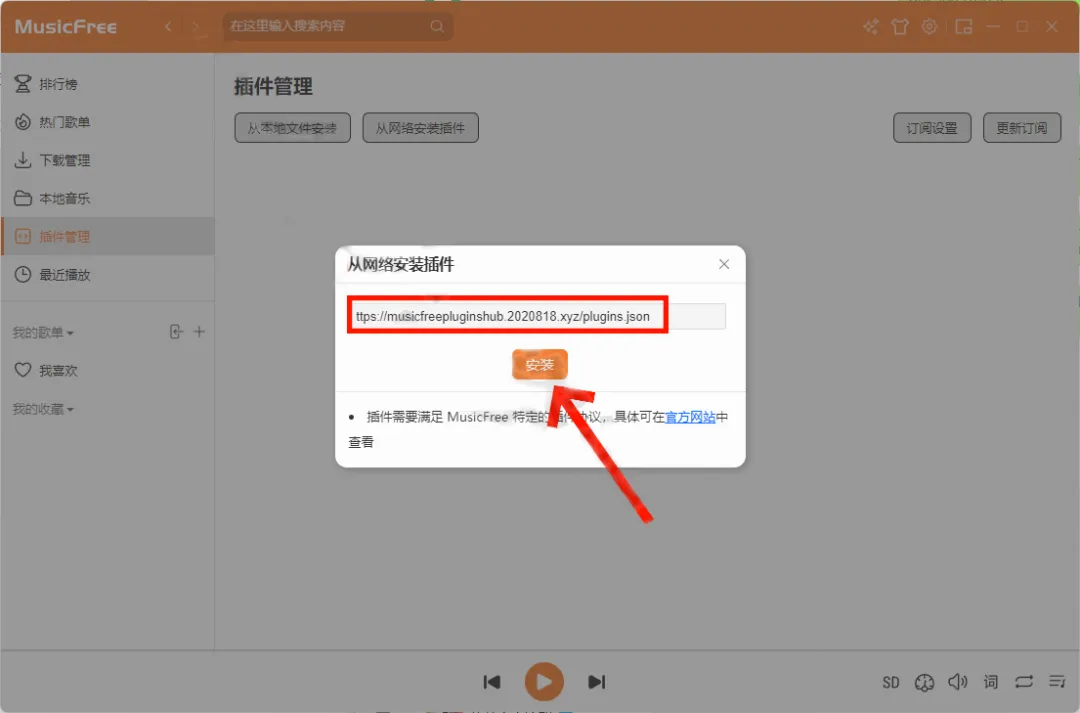Click the 最近播放 clock icon
The width and height of the screenshot is (1080, 713).
[x=23, y=275]
